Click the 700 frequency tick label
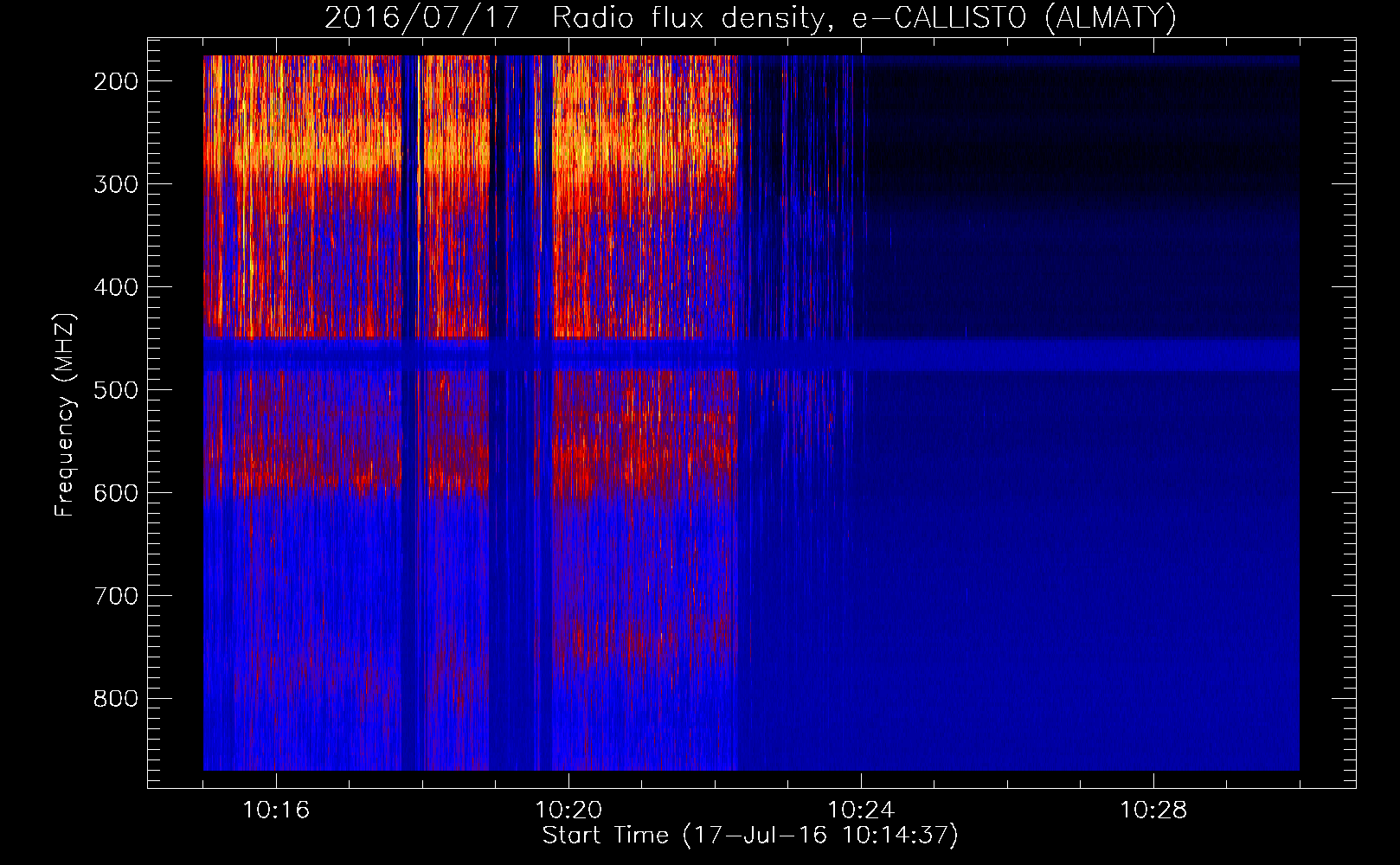 116,596
